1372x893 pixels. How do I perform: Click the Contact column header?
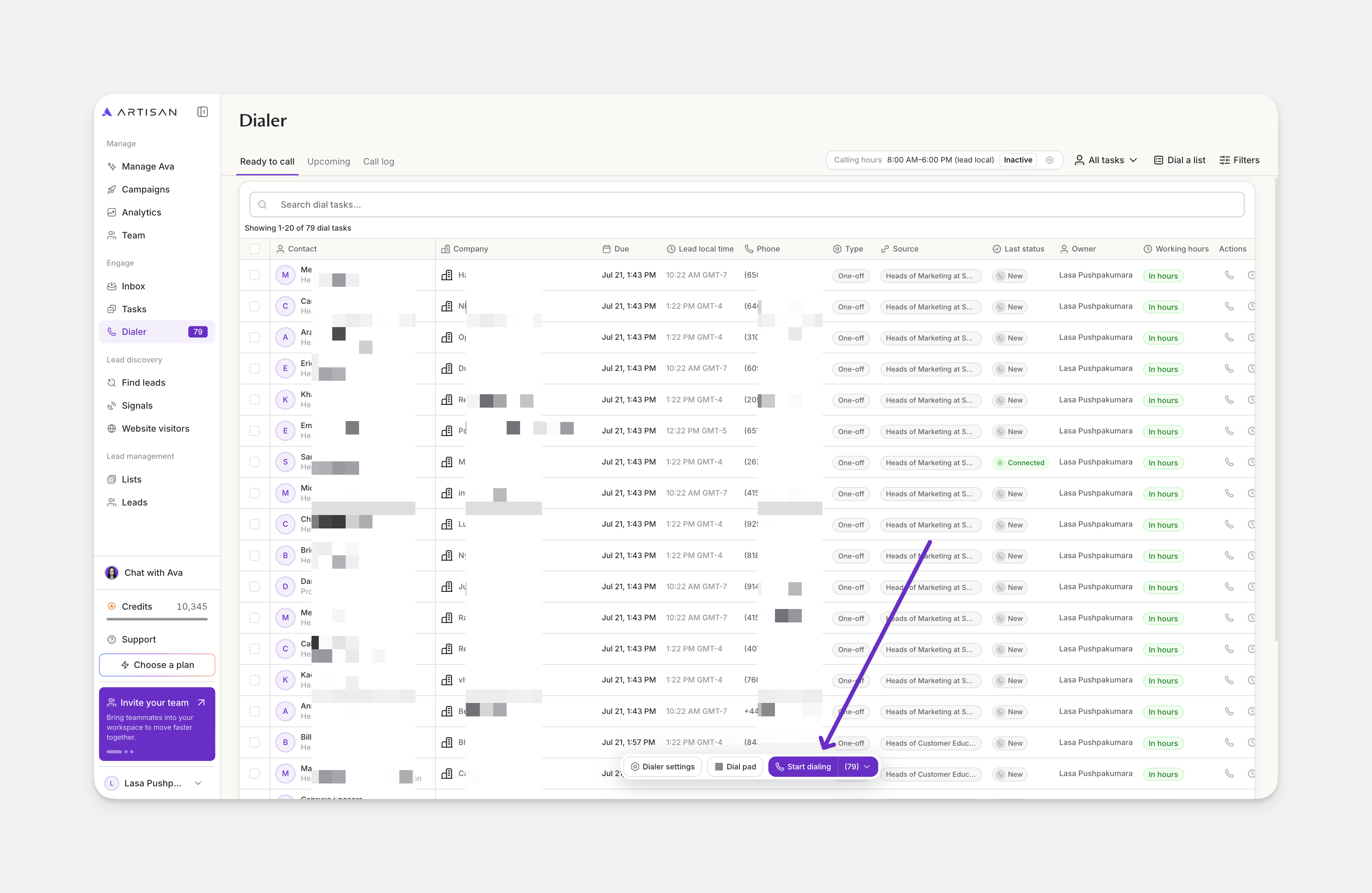point(297,249)
